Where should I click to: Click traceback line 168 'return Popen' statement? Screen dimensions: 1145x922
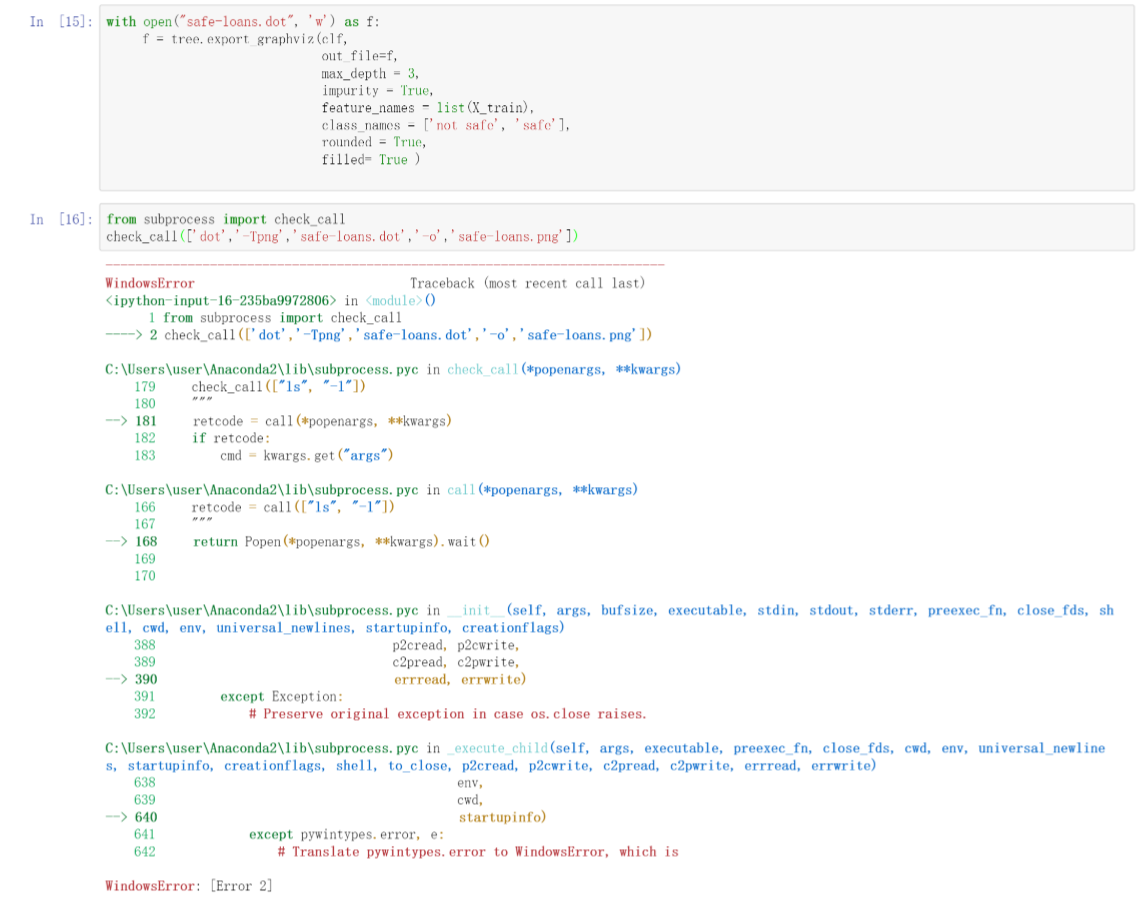[340, 541]
